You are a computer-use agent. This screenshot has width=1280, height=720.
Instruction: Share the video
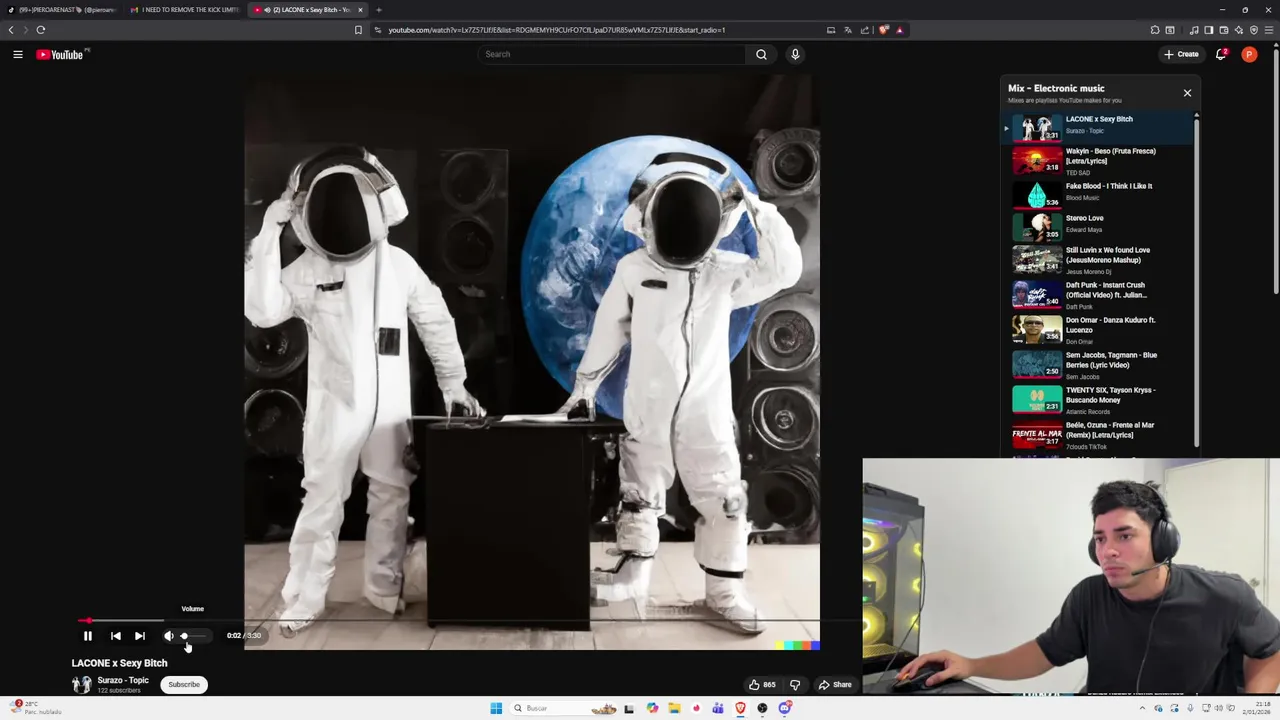(x=835, y=685)
